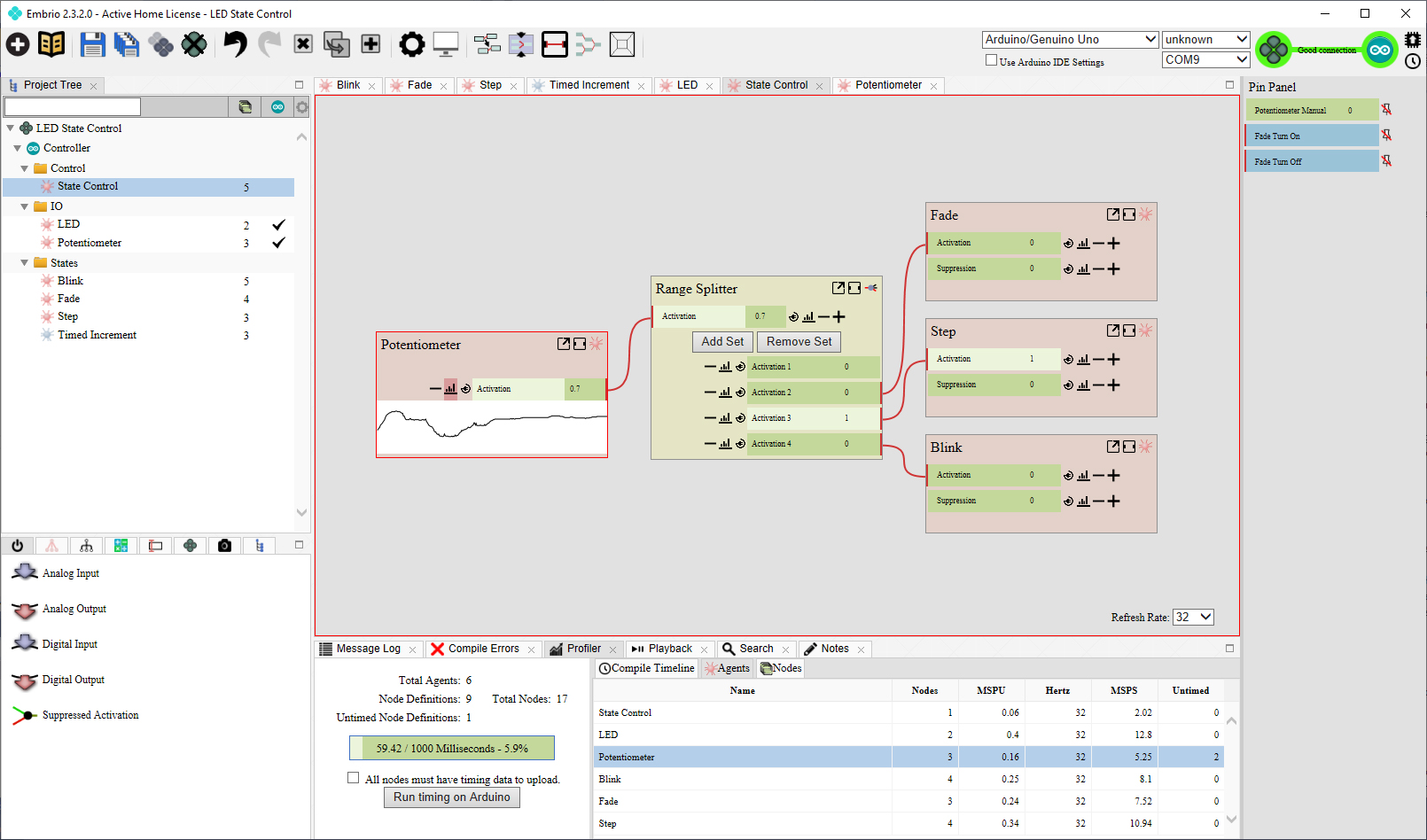
Task: Click the Potentiometer Manual value slider
Action: [1312, 110]
